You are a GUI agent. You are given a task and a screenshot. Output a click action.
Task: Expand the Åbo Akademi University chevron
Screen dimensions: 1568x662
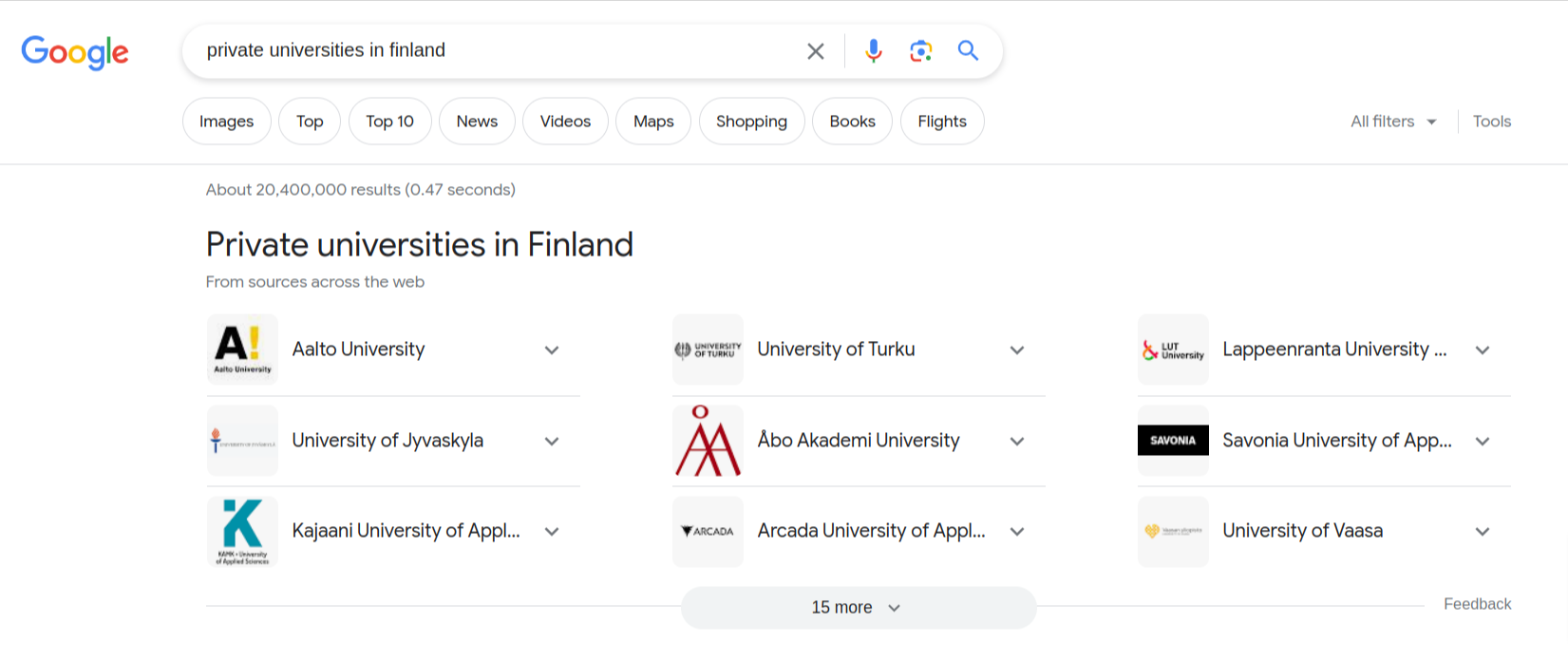coord(1017,442)
